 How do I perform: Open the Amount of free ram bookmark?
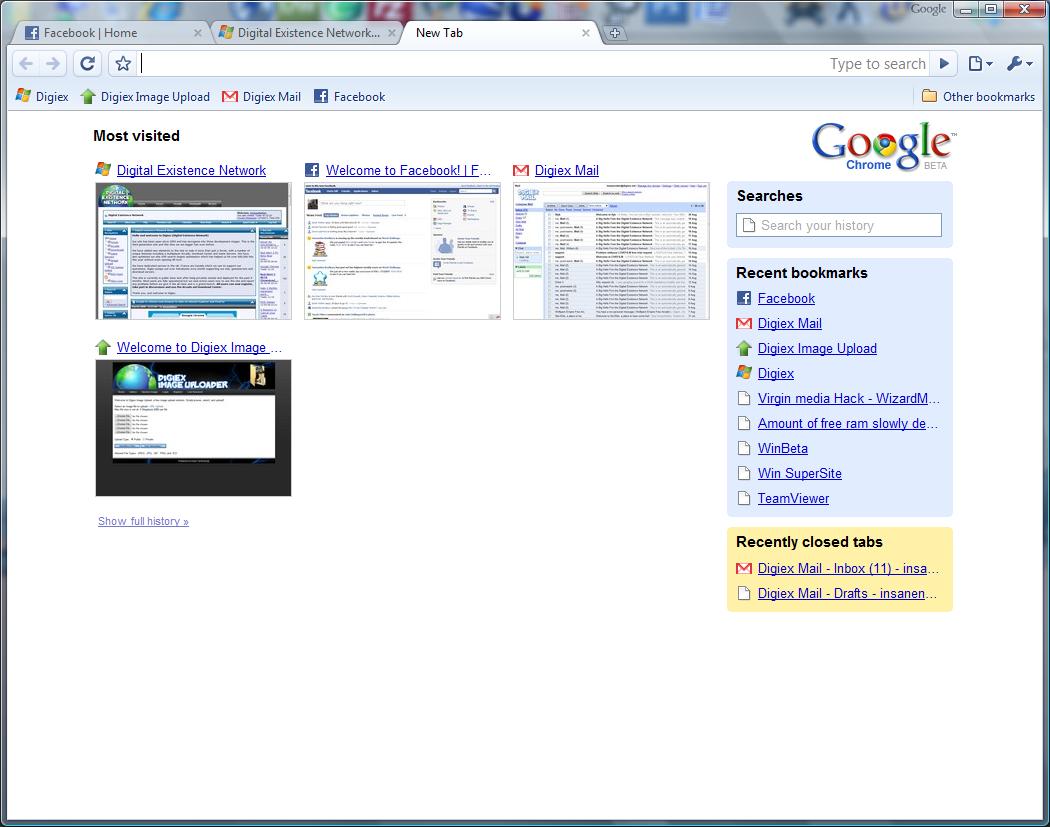click(x=848, y=423)
